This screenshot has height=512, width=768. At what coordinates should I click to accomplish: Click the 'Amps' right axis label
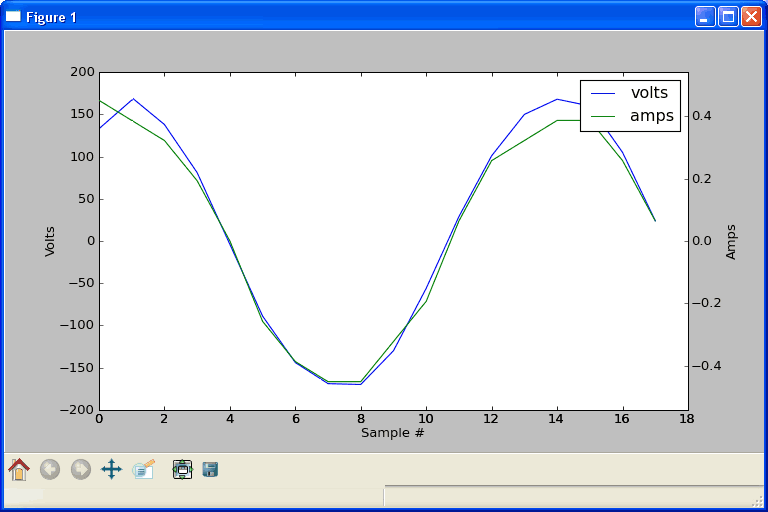(x=730, y=242)
